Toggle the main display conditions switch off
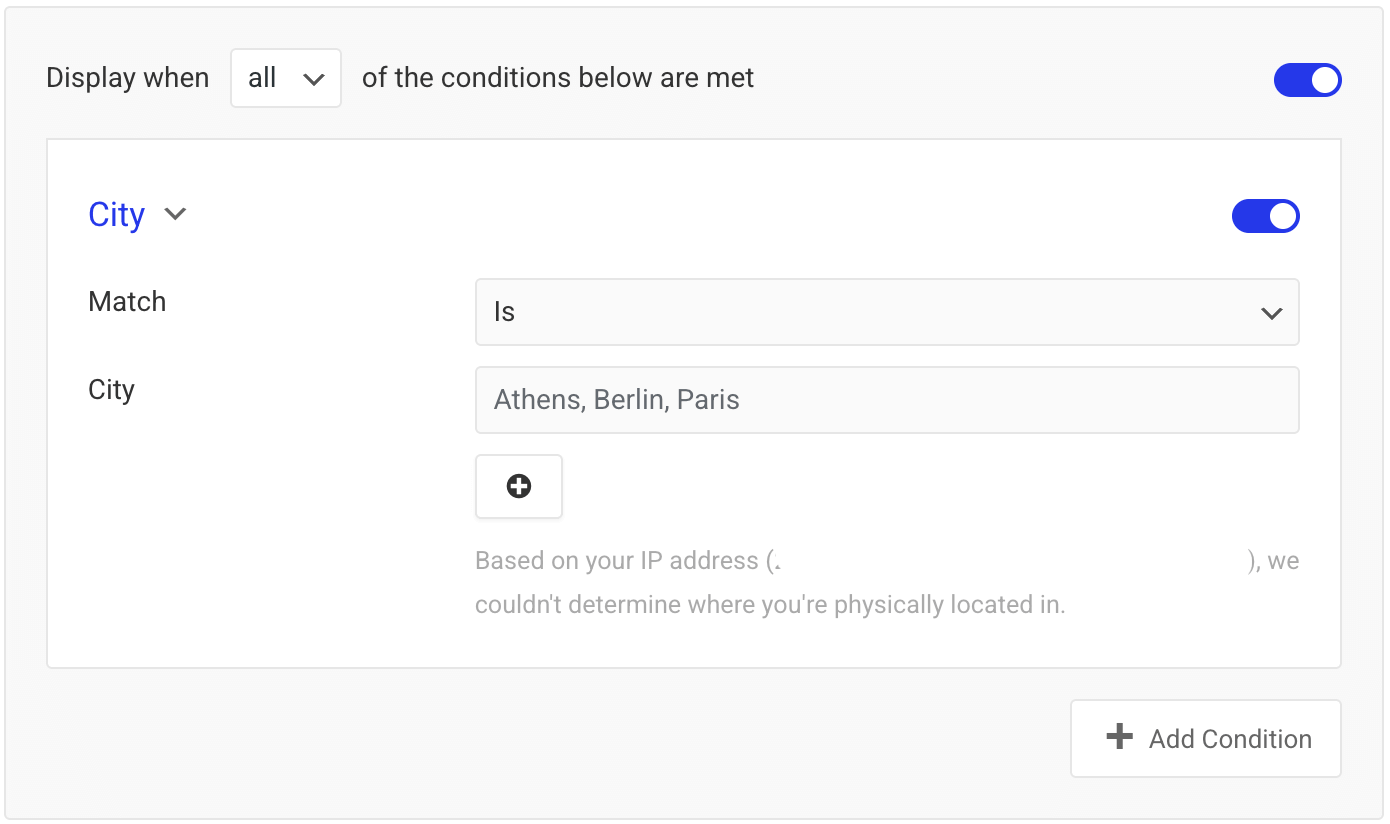Screen dimensions: 1390x824 1307,80
